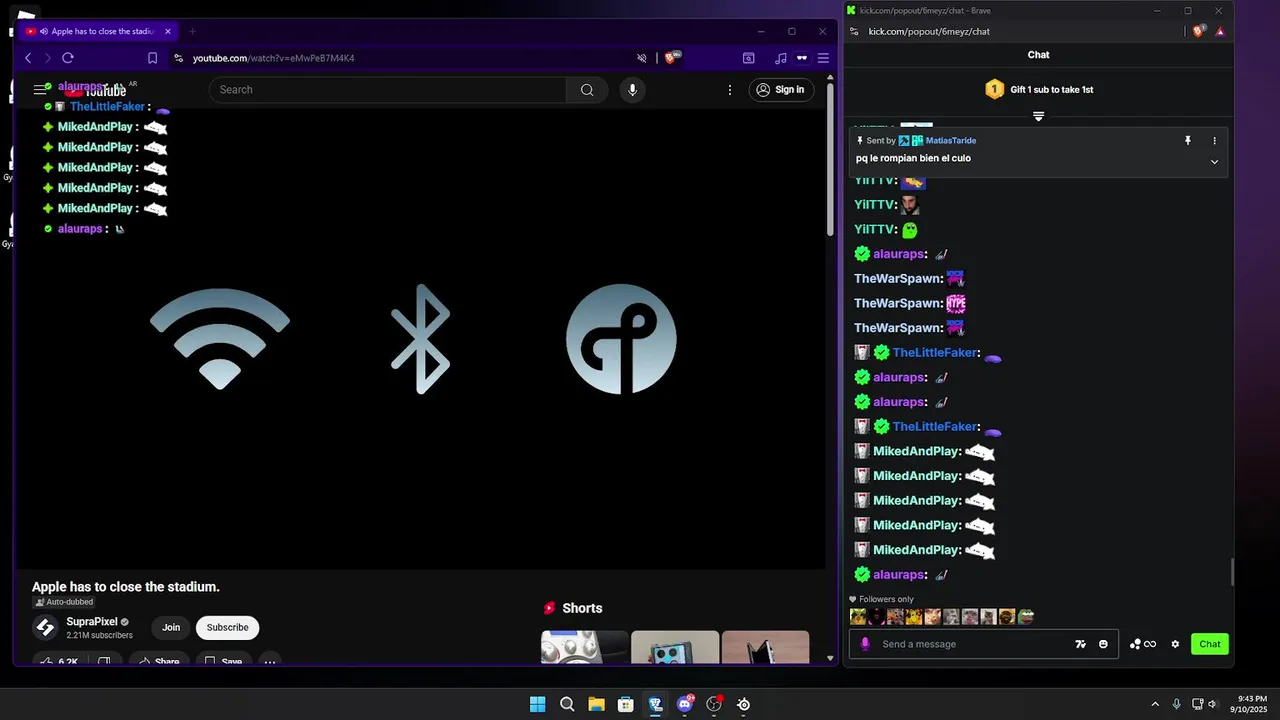Collapse the leaderboard handle under Gift banner
This screenshot has height=720, width=1280.
pos(1038,117)
